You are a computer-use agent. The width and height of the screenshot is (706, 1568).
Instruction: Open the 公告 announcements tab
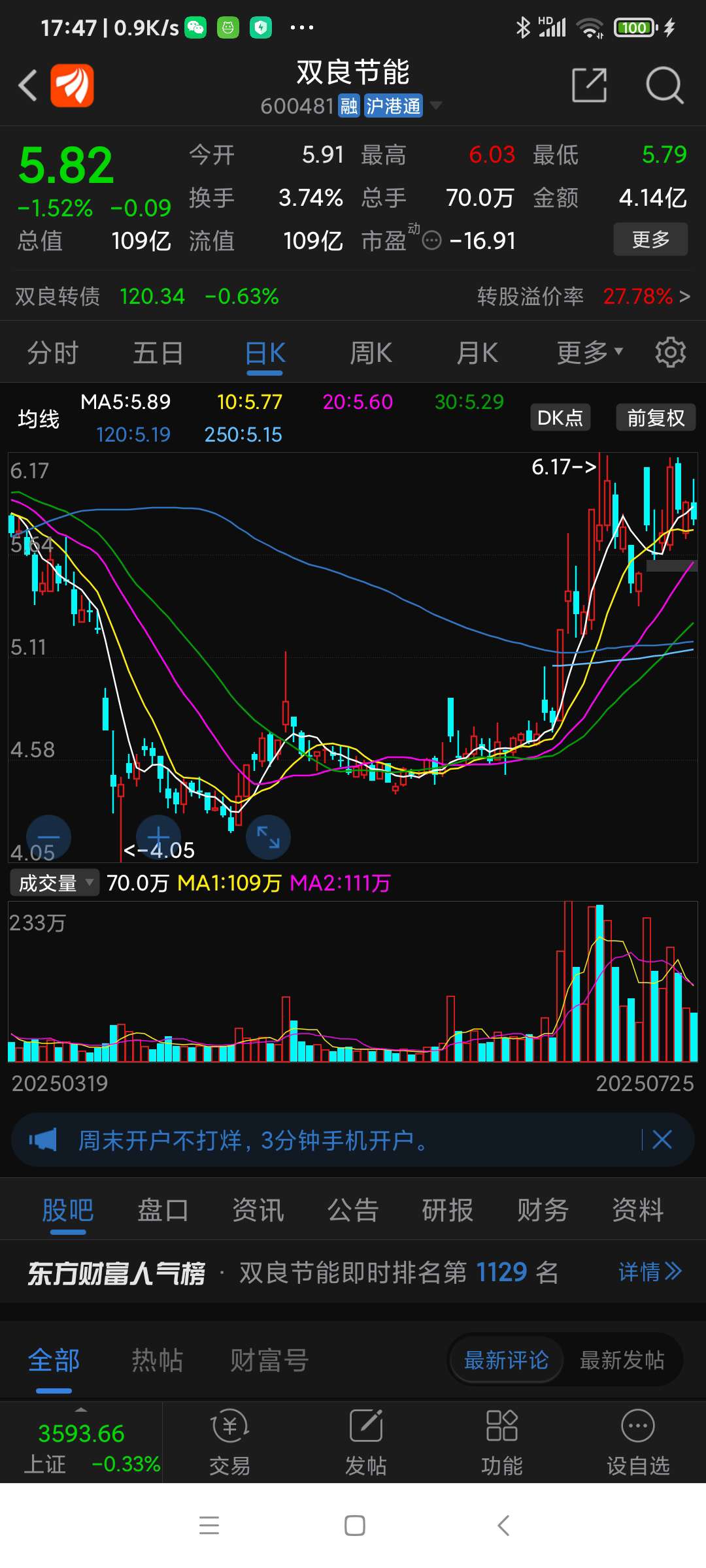click(x=353, y=1210)
